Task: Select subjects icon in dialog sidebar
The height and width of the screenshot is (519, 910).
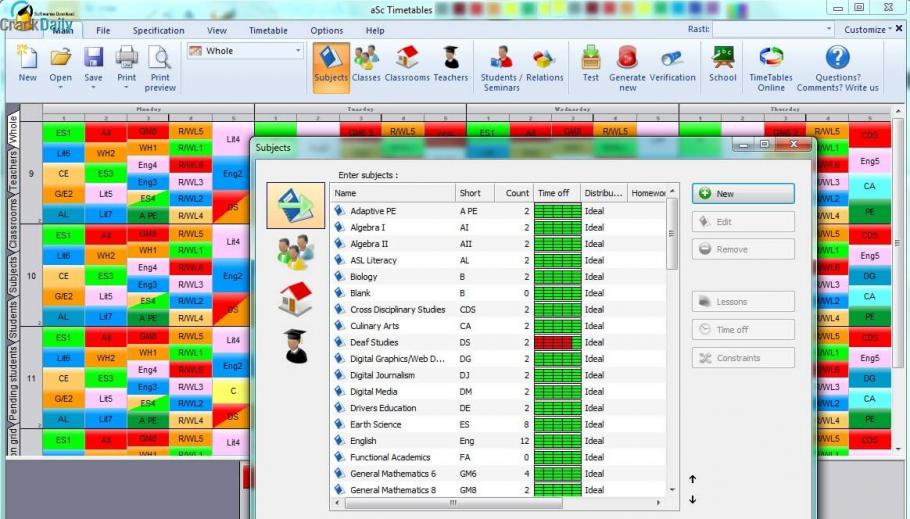Action: pyautogui.click(x=295, y=206)
